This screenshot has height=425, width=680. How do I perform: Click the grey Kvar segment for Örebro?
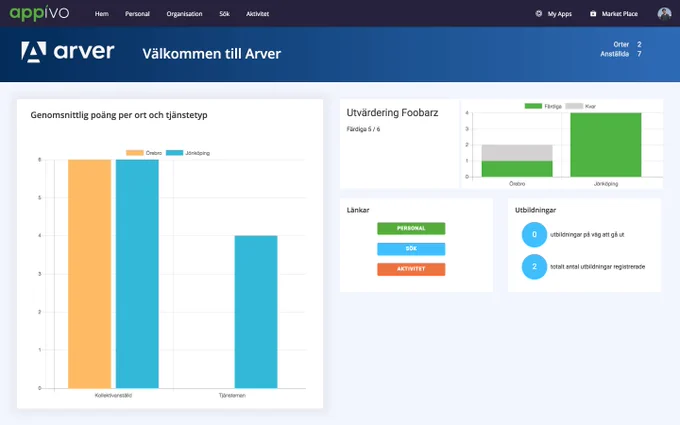coord(517,153)
